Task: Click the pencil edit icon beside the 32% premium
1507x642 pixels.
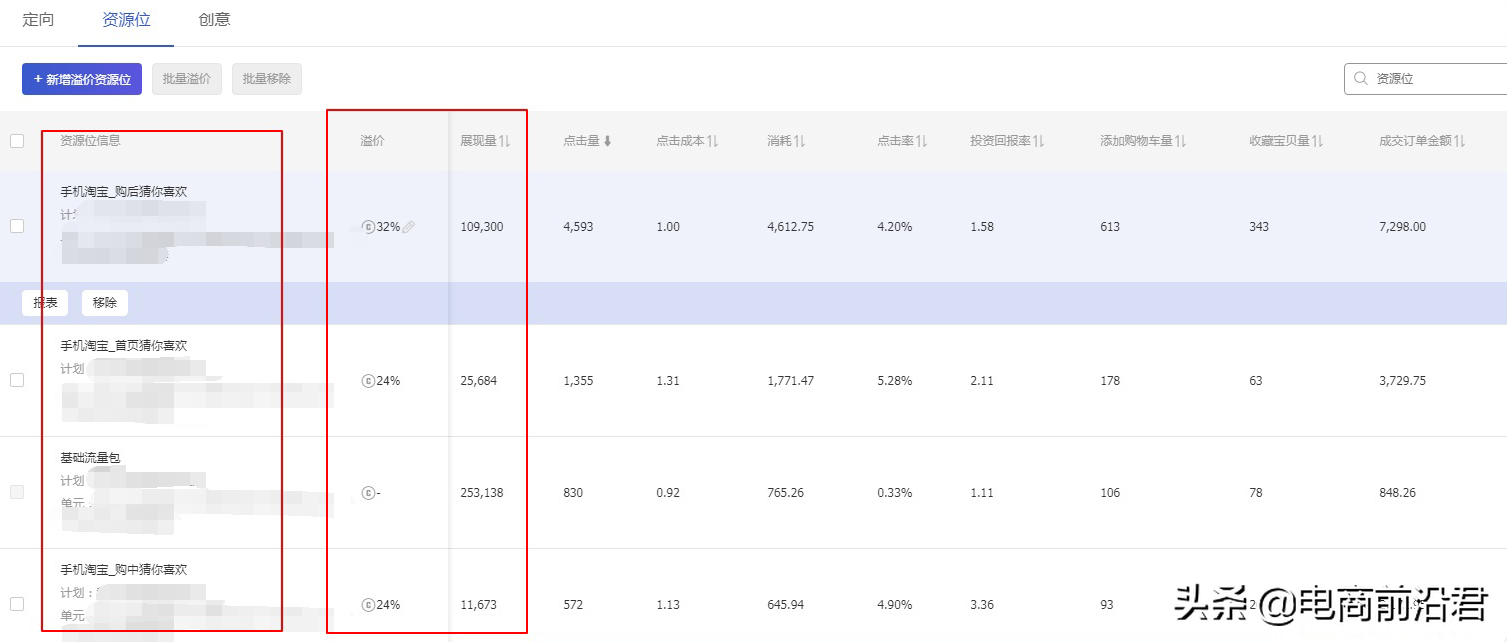Action: point(409,226)
